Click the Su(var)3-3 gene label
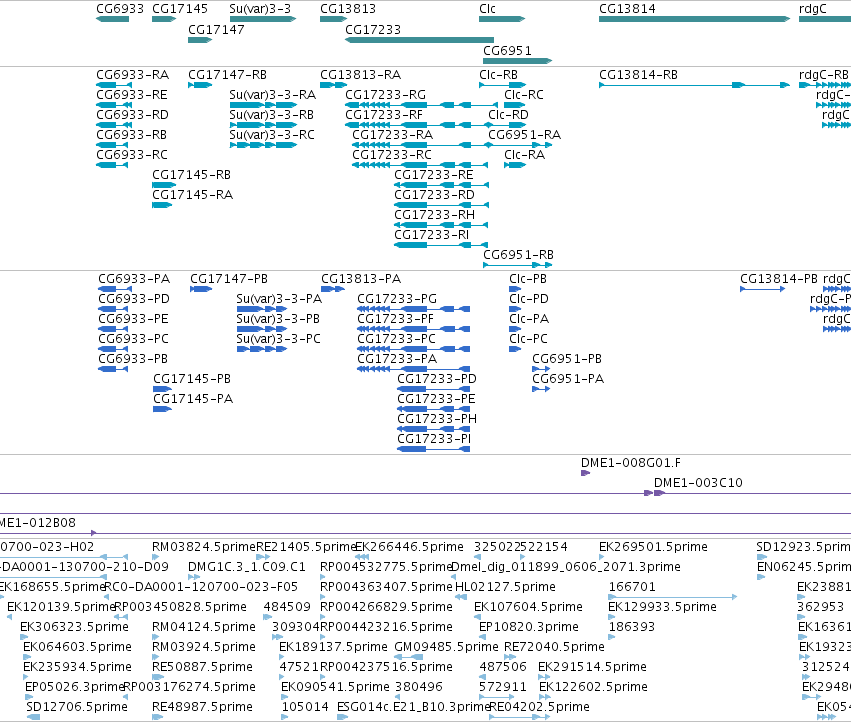The width and height of the screenshot is (851, 722). coord(260,9)
